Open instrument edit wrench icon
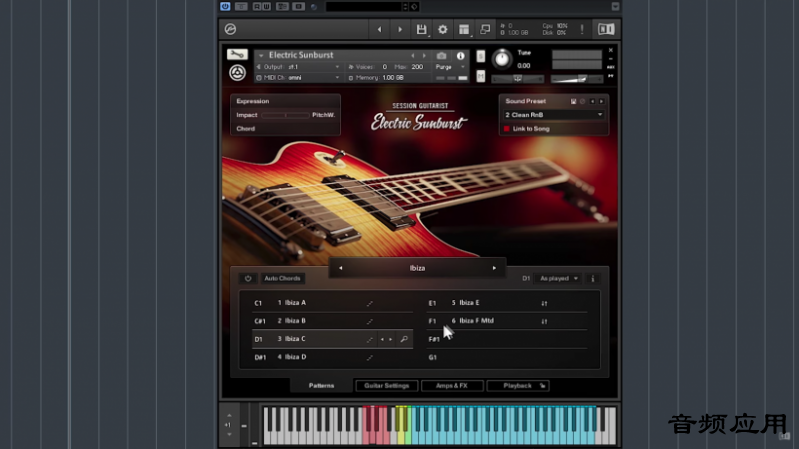Image resolution: width=799 pixels, height=449 pixels. pyautogui.click(x=237, y=54)
